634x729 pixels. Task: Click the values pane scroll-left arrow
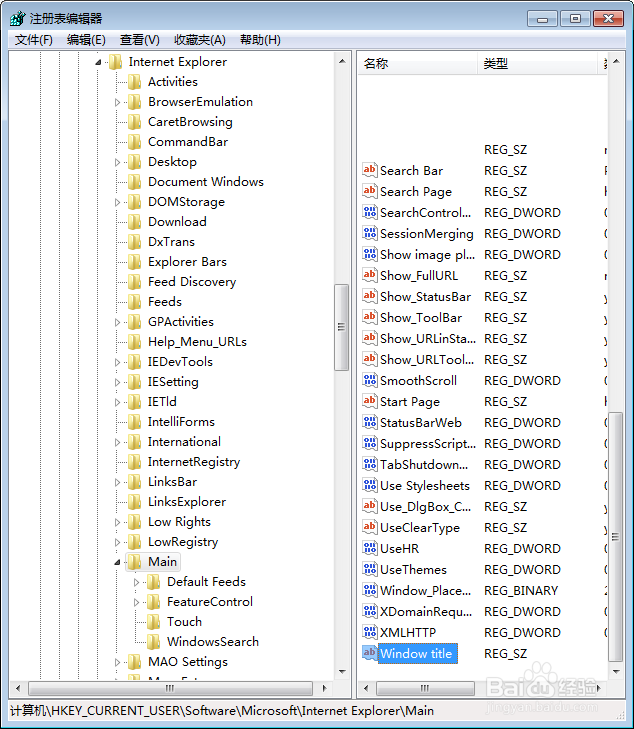tap(366, 688)
